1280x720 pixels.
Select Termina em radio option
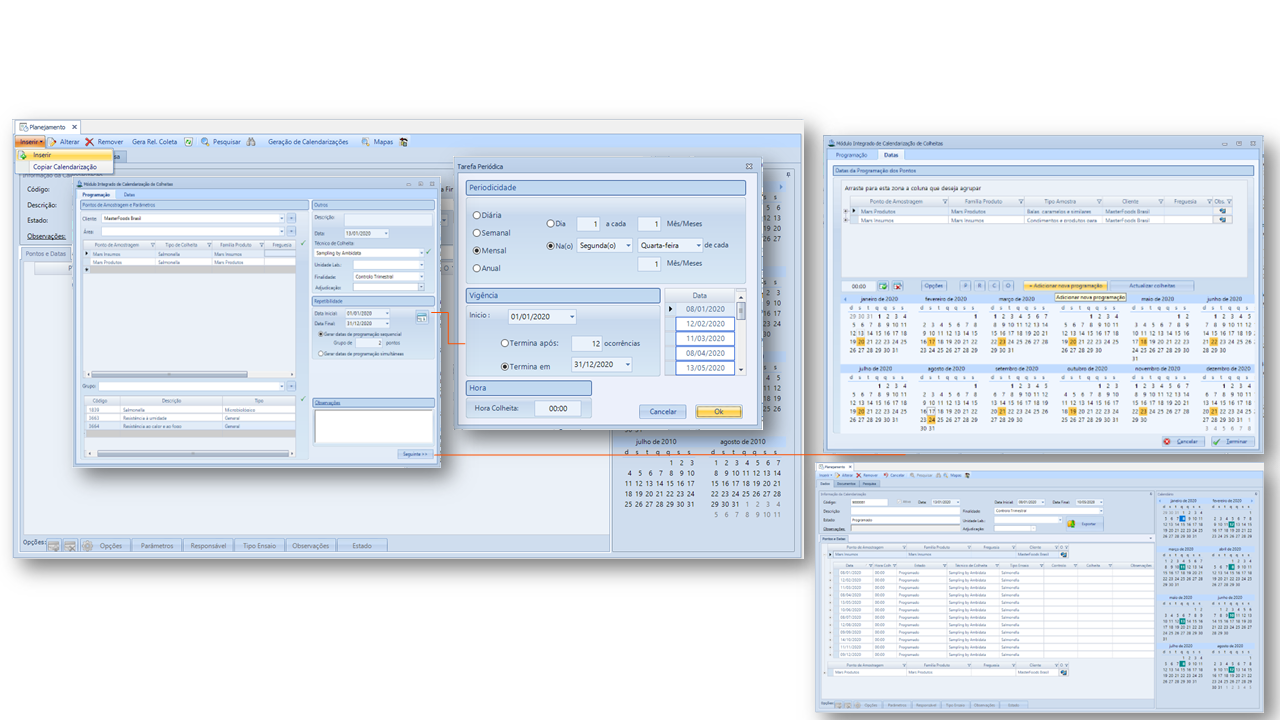coord(506,367)
